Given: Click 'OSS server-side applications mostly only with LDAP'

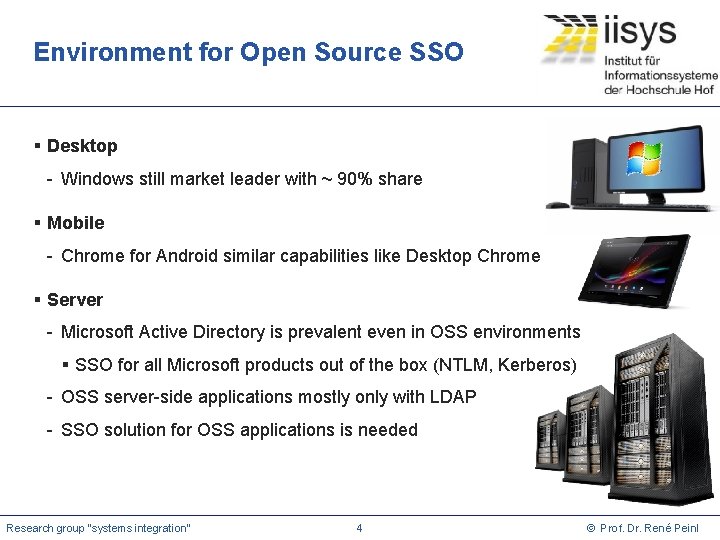Looking at the screenshot, I should [x=269, y=397].
